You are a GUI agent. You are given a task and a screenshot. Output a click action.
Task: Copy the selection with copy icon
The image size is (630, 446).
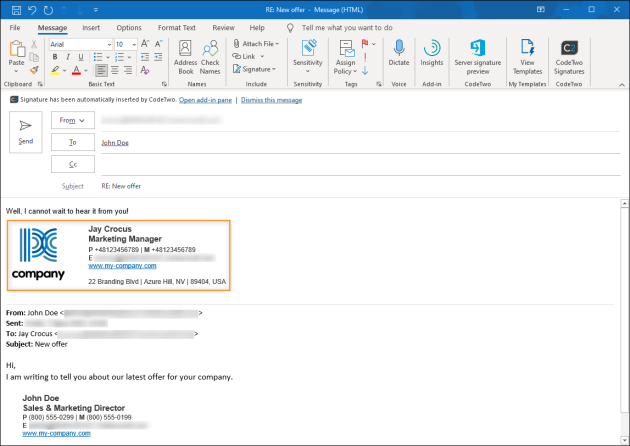pos(34,57)
